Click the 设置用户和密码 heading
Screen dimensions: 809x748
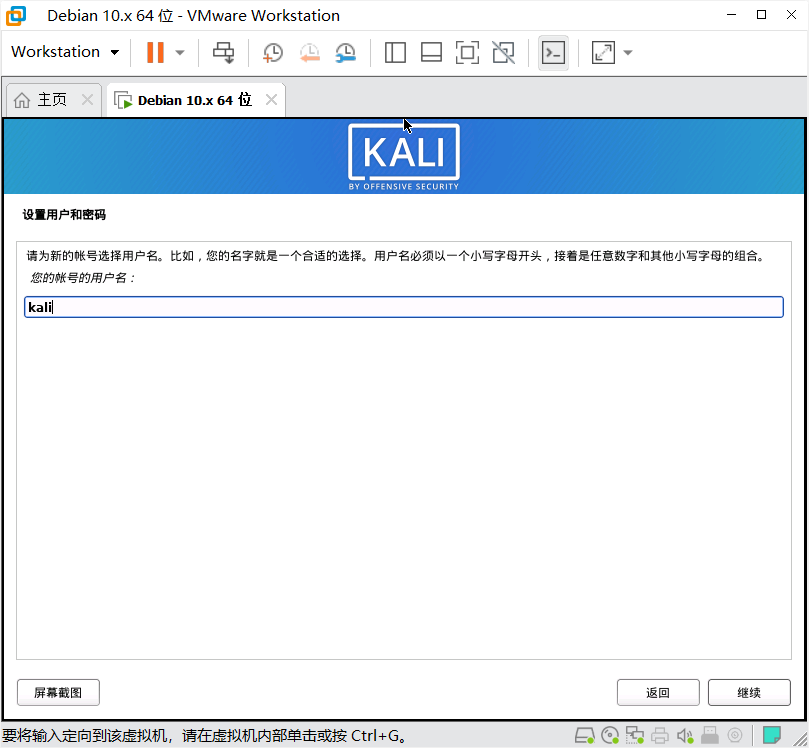(64, 215)
